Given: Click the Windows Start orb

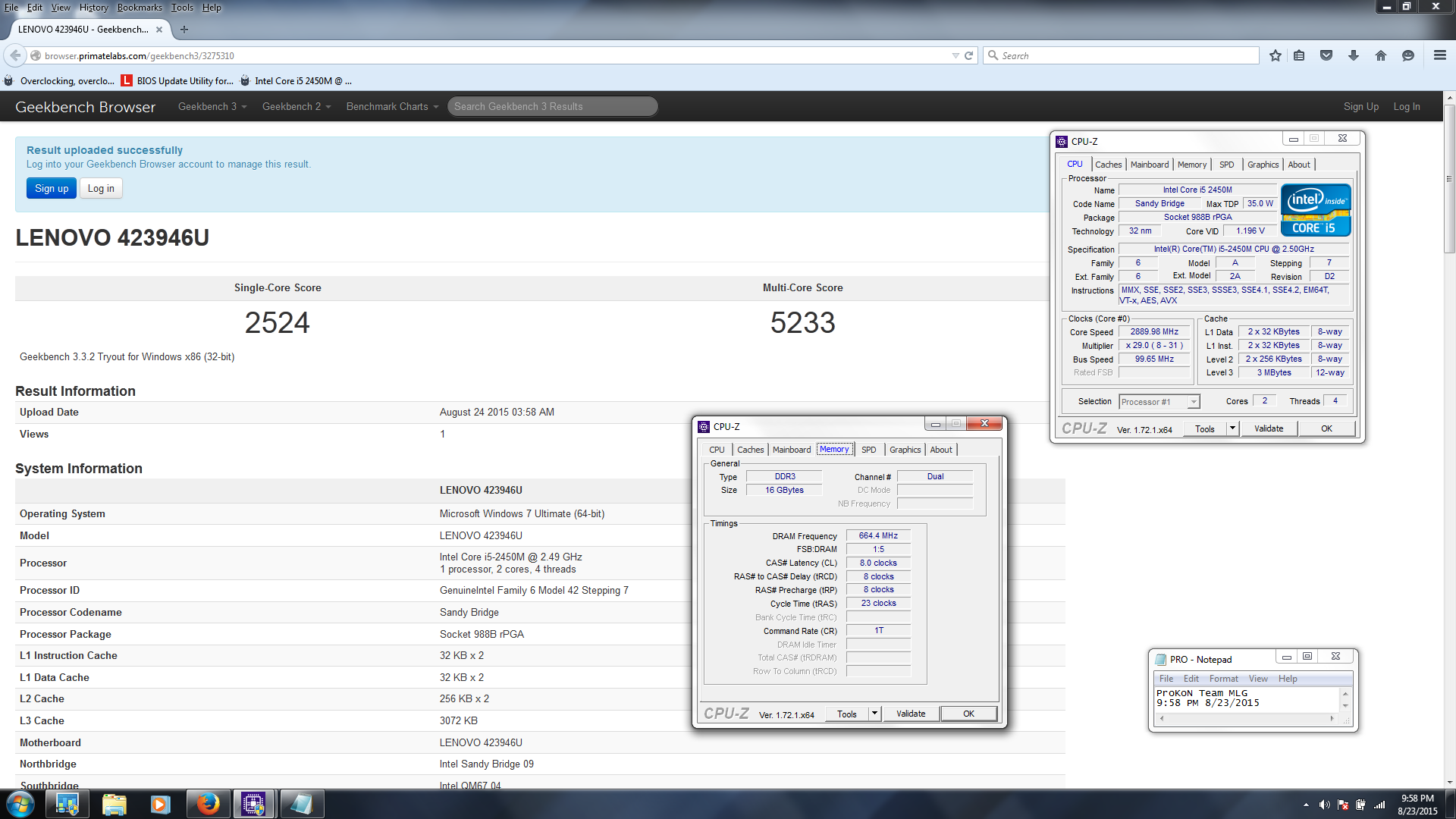Looking at the screenshot, I should click(20, 804).
